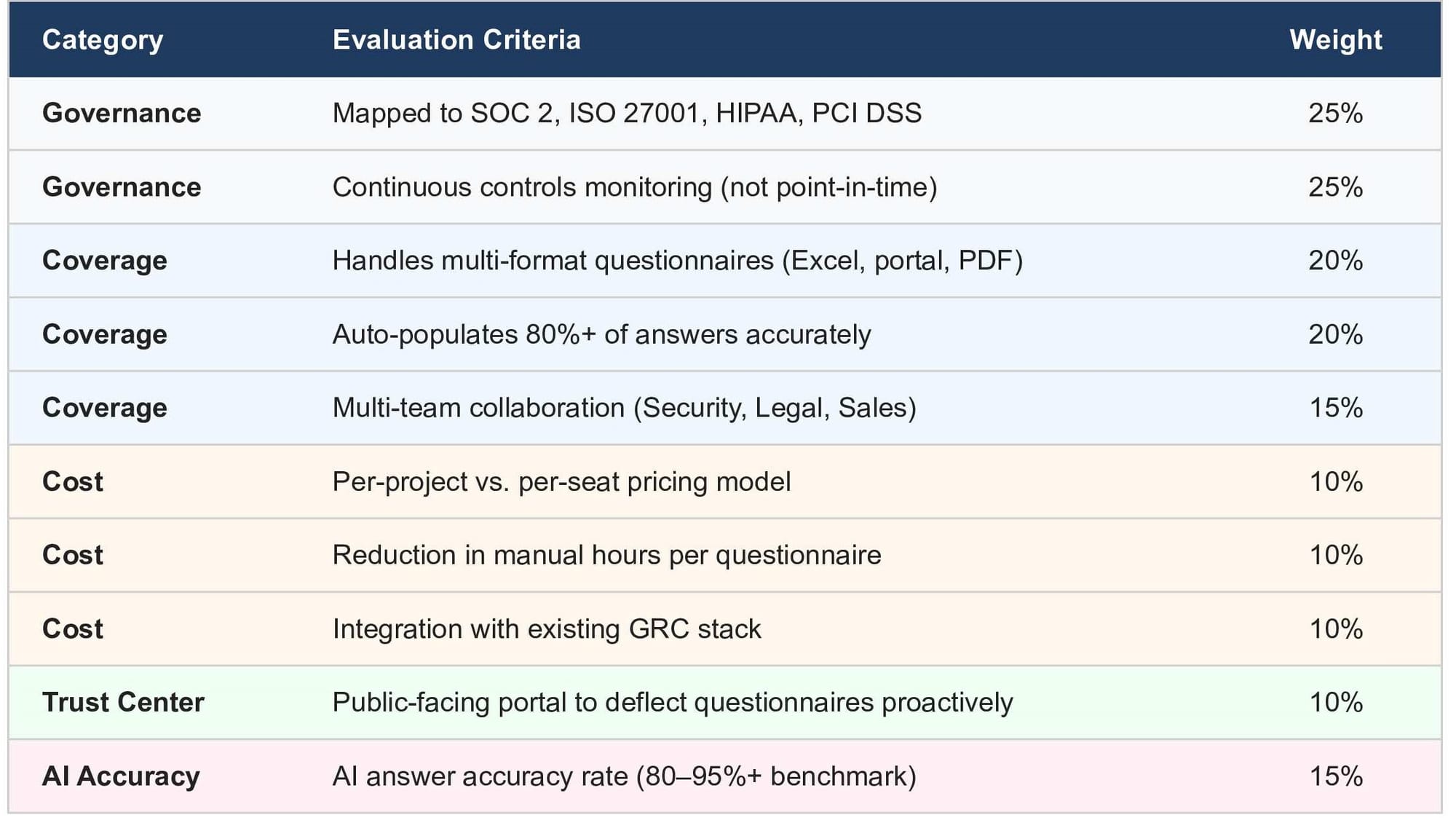Click the Public-facing portal criteria text
The width and height of the screenshot is (1456, 820).
673,702
